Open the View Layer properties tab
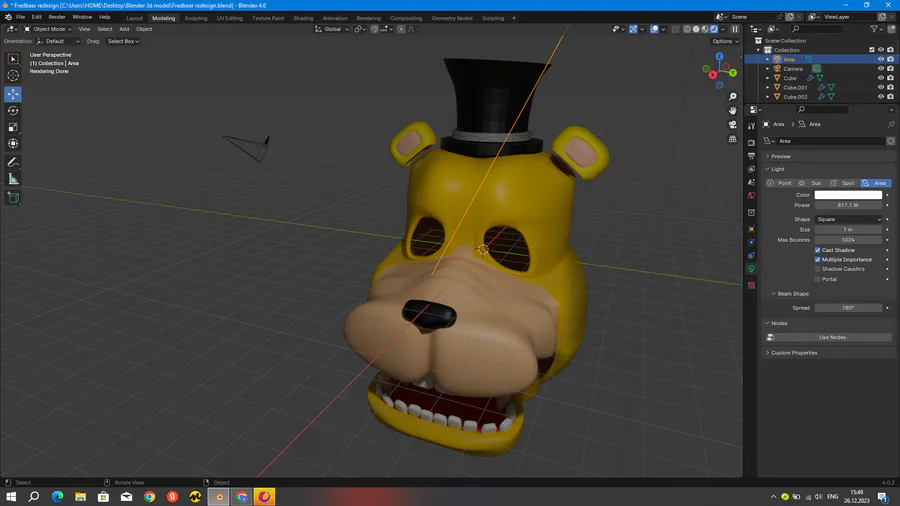Screen dimensions: 900x506 [751, 169]
